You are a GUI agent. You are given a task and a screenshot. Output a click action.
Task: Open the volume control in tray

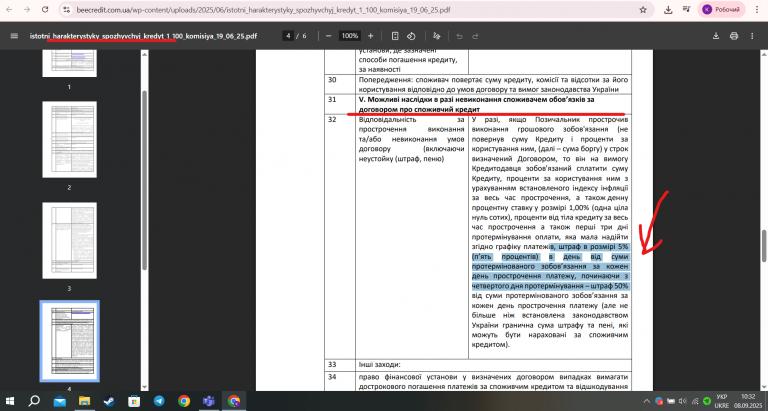(683, 401)
